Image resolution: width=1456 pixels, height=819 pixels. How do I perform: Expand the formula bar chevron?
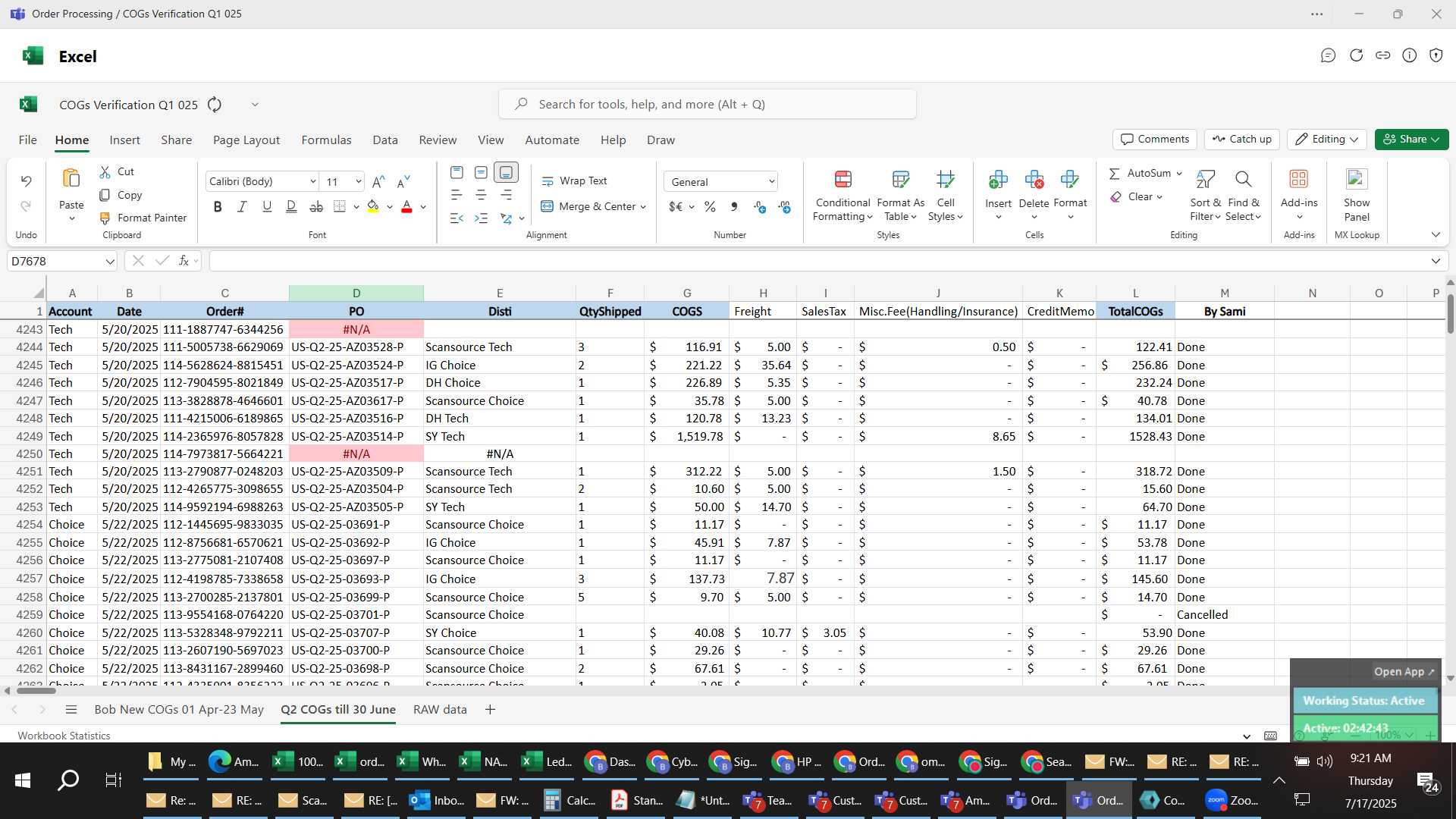click(1436, 261)
